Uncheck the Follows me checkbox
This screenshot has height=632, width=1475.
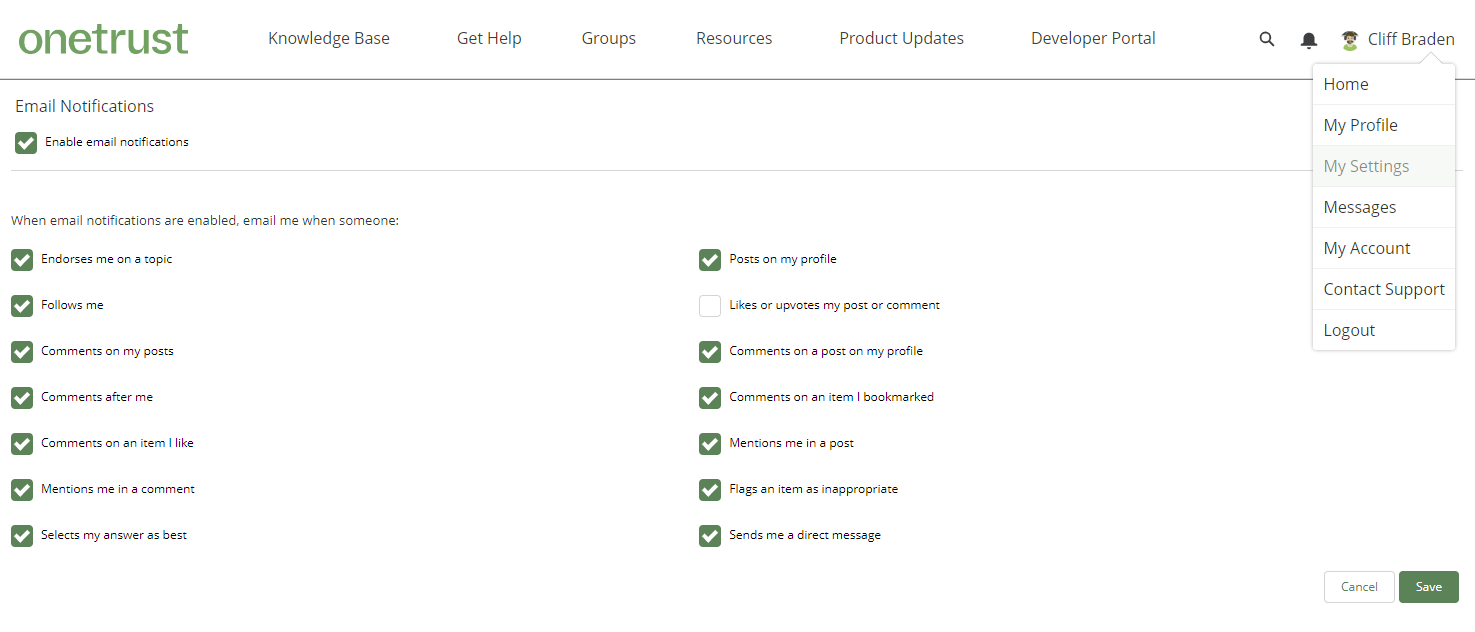tap(22, 306)
